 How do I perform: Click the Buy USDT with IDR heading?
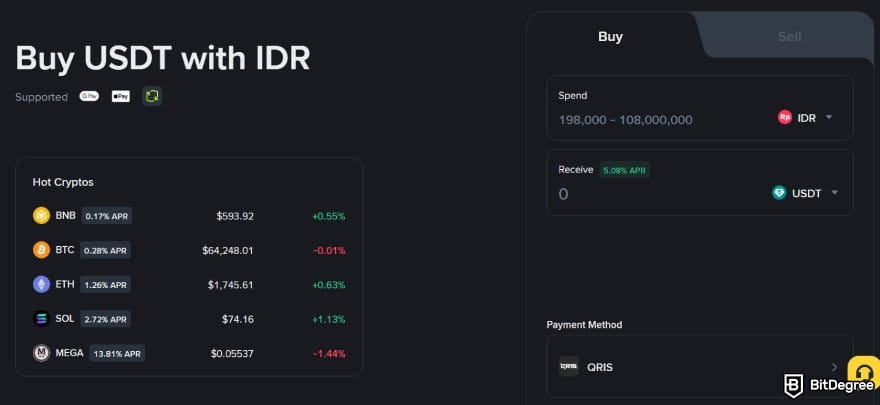163,57
